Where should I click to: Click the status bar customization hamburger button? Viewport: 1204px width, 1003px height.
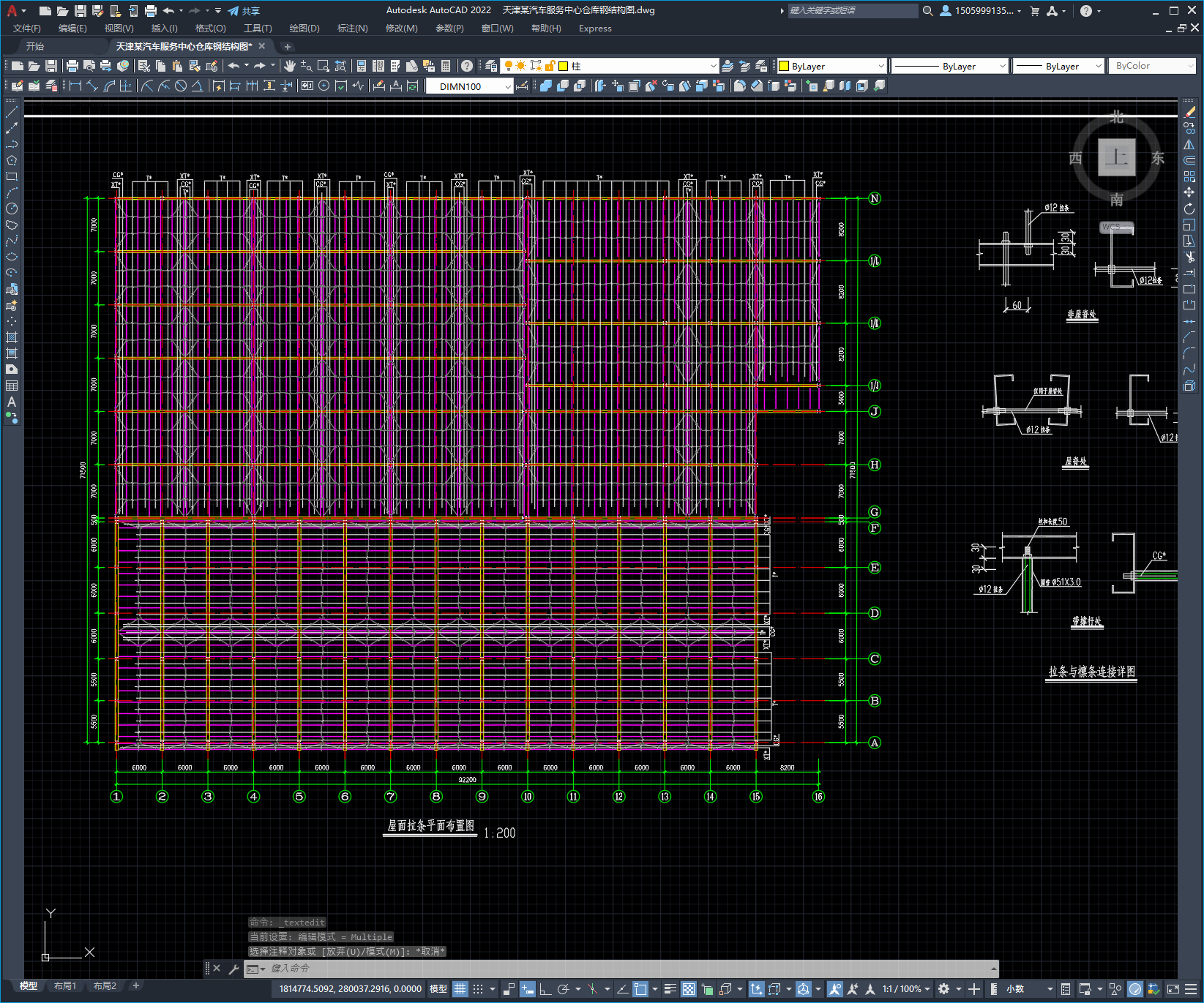tap(1191, 989)
